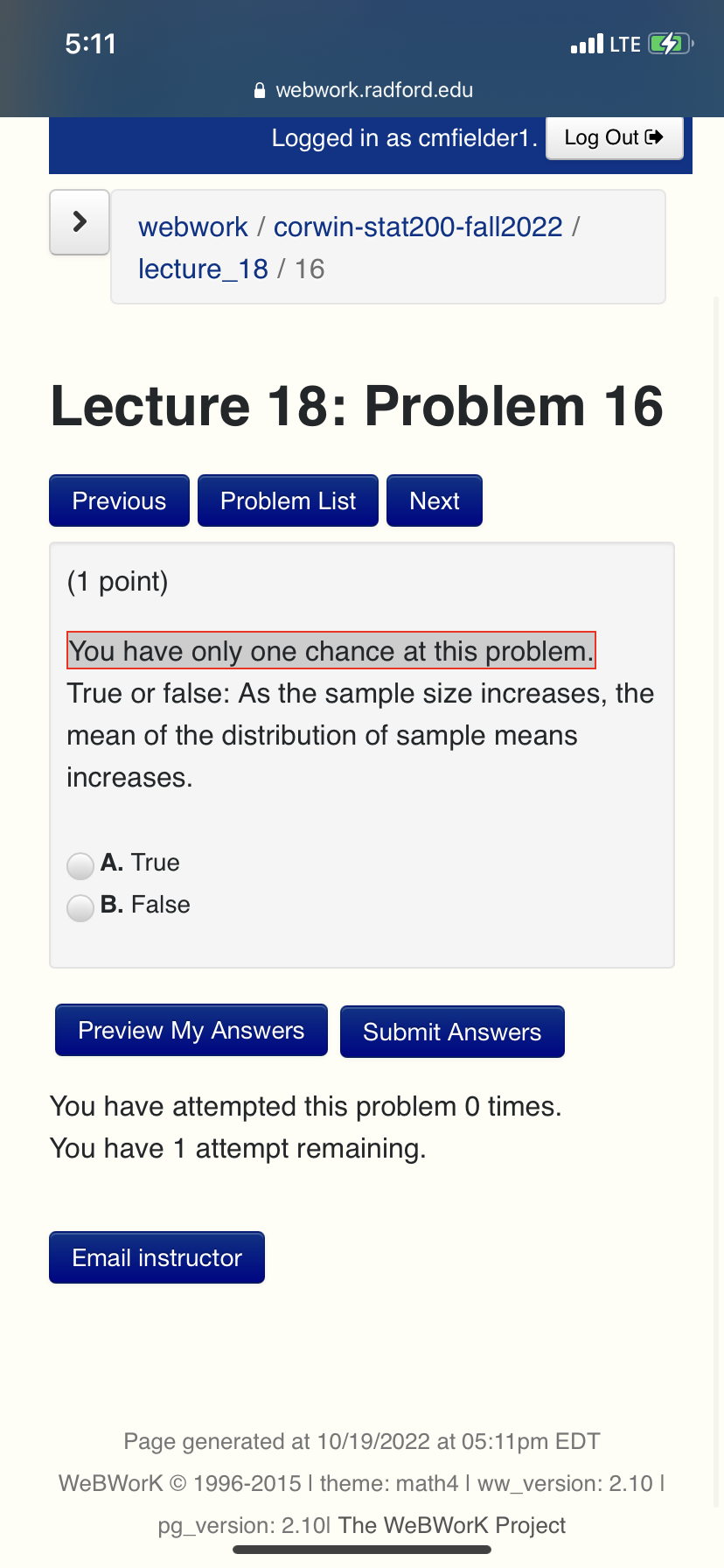Go to the Previous problem
The image size is (724, 1568).
pos(119,500)
